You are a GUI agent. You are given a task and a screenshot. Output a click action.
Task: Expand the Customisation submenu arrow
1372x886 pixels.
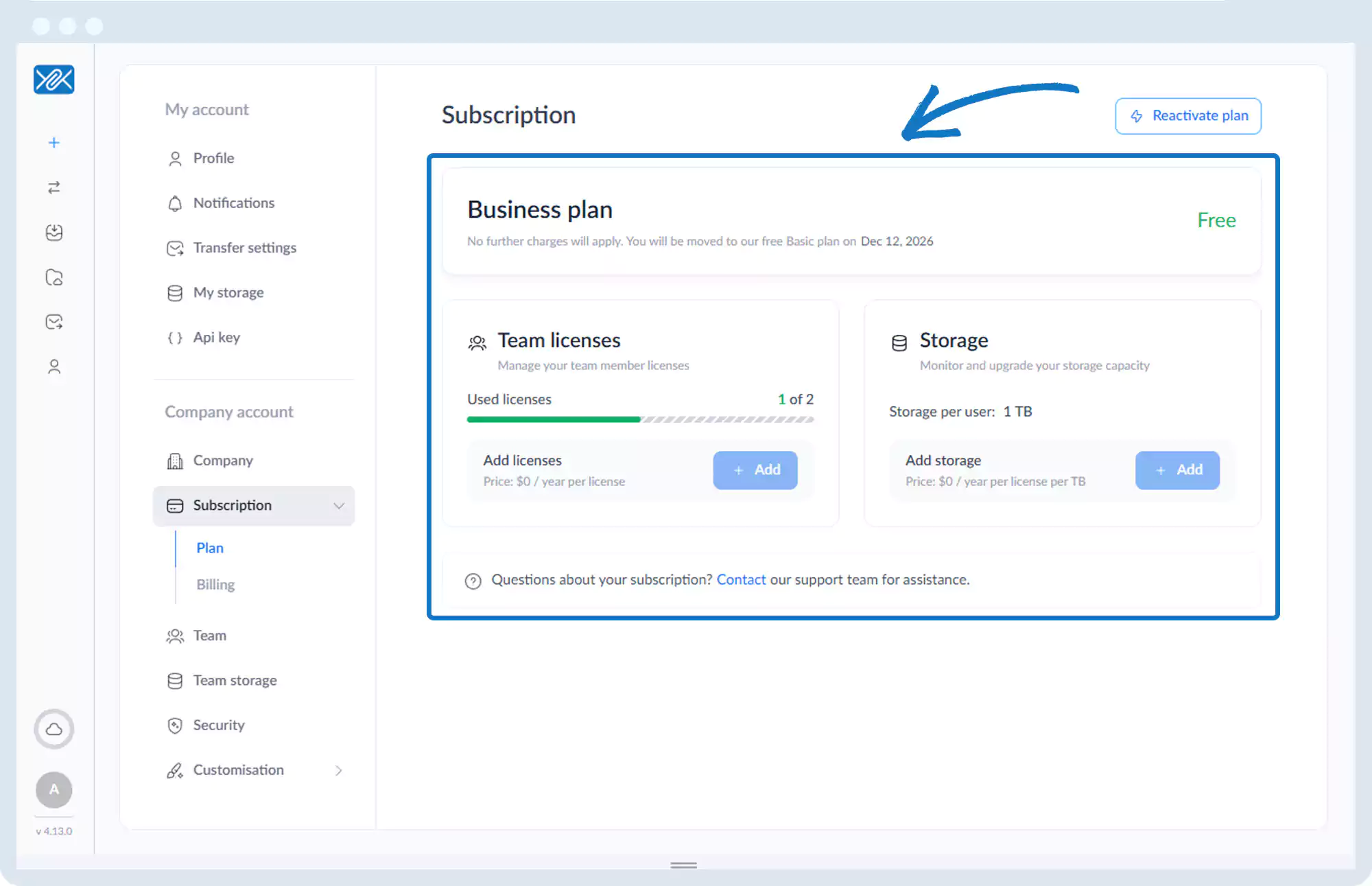pos(338,771)
